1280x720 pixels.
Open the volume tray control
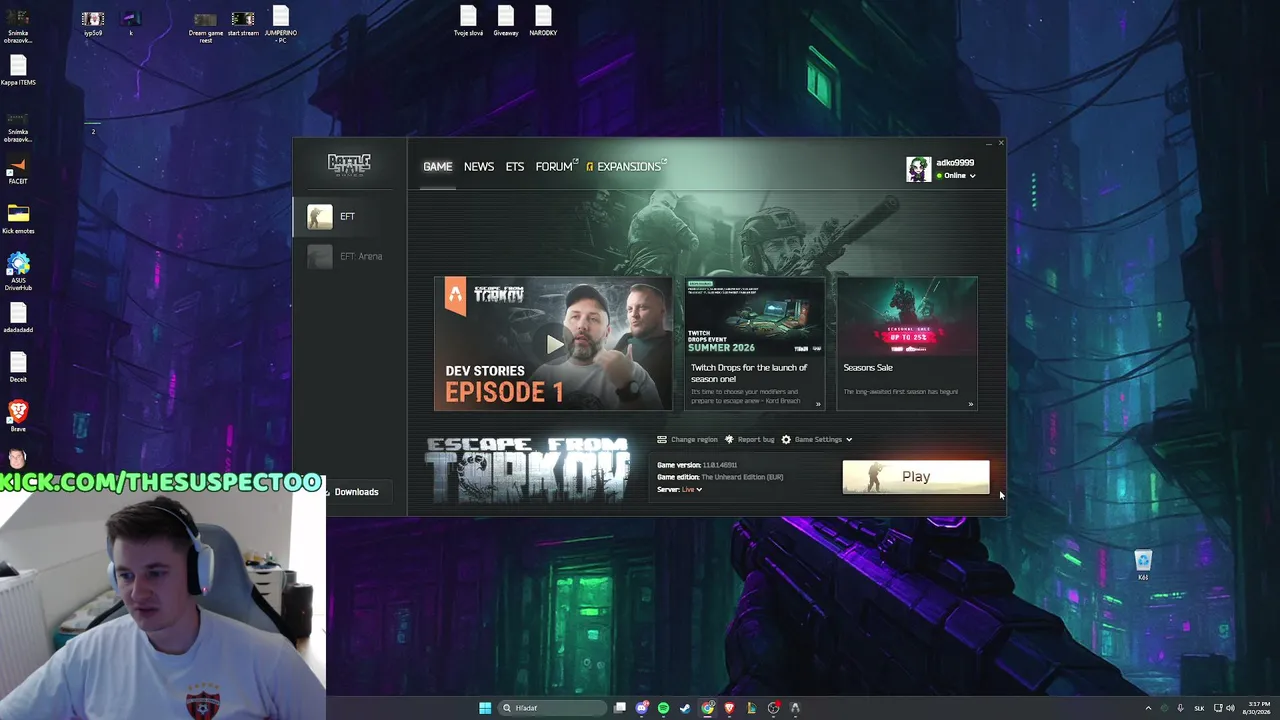[x=1230, y=708]
